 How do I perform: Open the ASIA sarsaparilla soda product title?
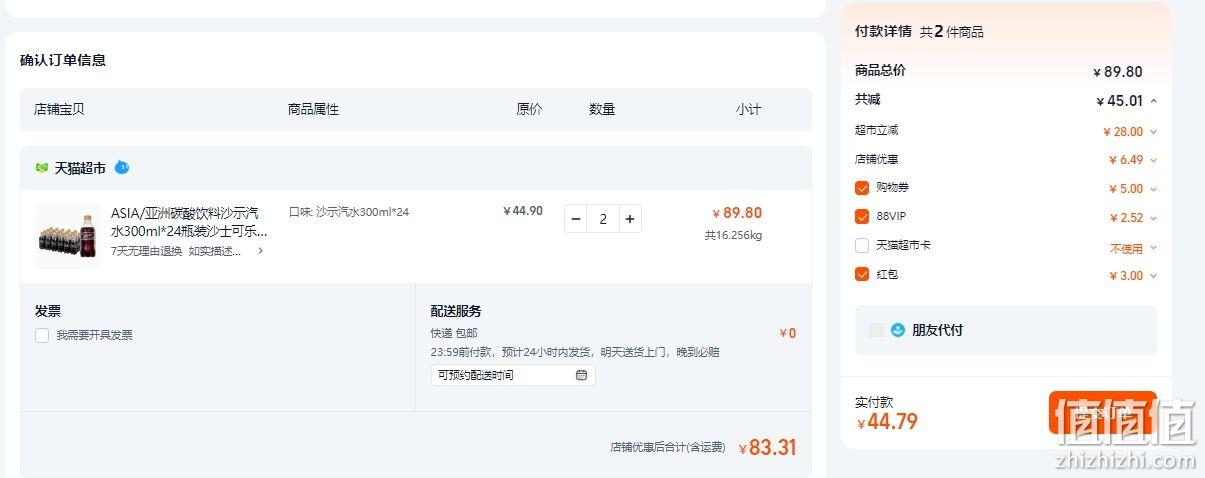click(x=189, y=222)
